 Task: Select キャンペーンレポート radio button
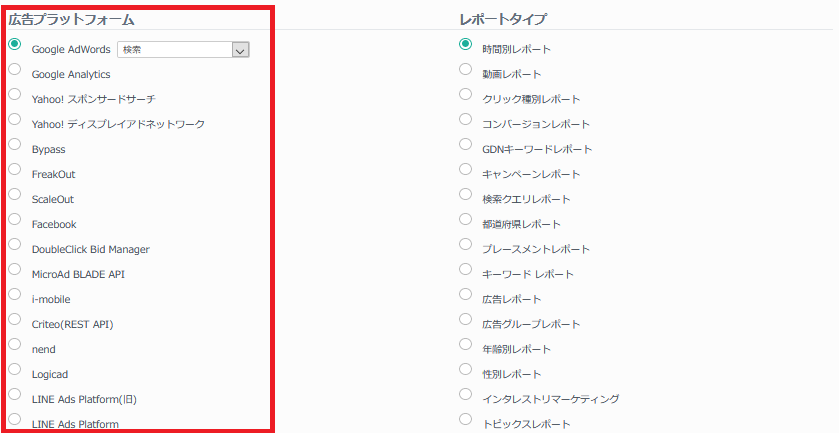pyautogui.click(x=466, y=169)
